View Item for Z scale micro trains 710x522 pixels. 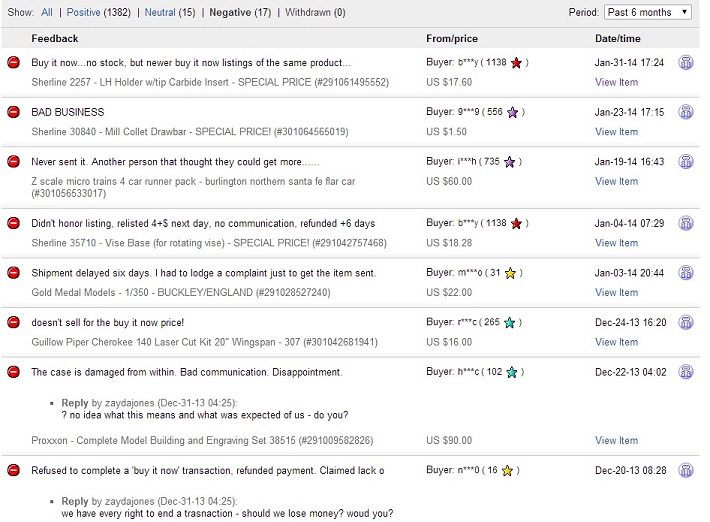pyautogui.click(x=616, y=182)
